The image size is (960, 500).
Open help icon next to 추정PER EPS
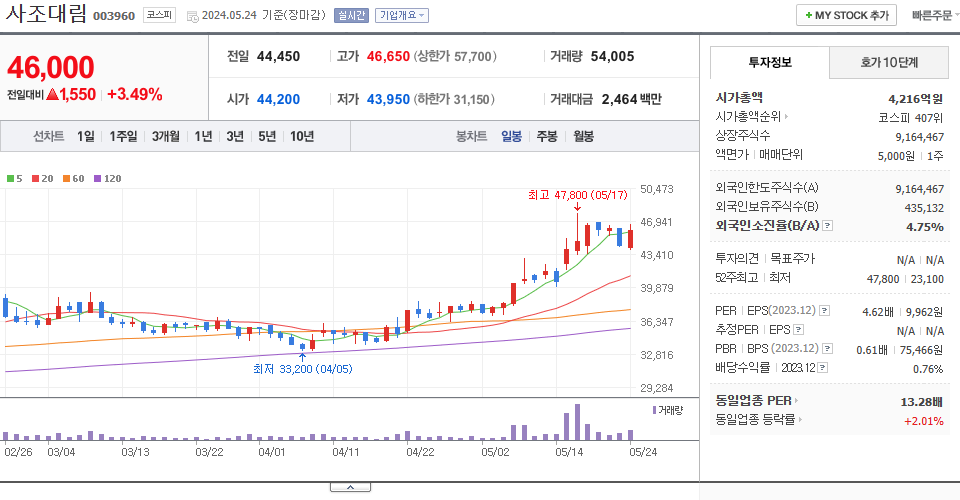(x=798, y=330)
